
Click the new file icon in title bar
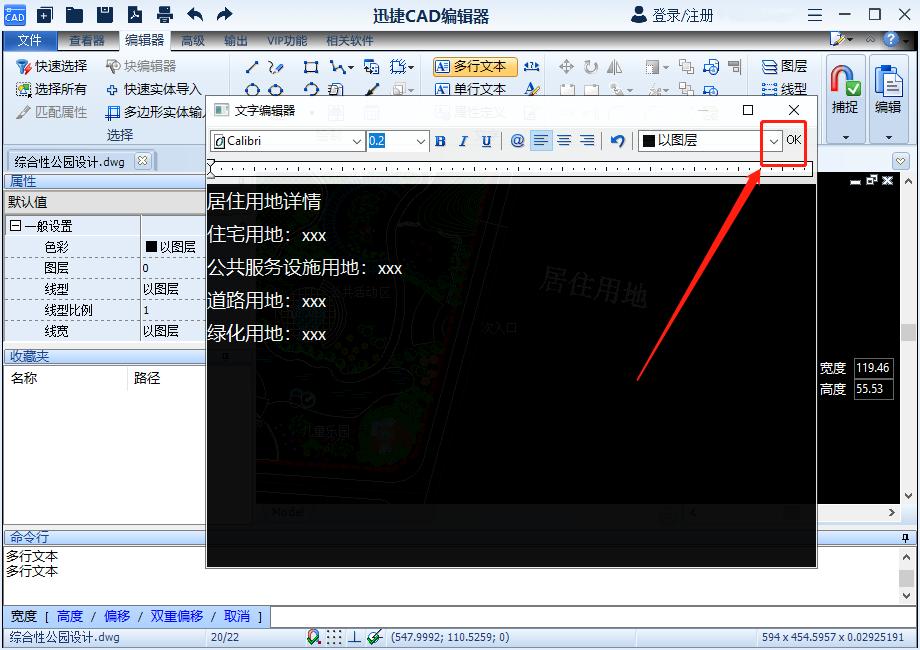[x=45, y=15]
